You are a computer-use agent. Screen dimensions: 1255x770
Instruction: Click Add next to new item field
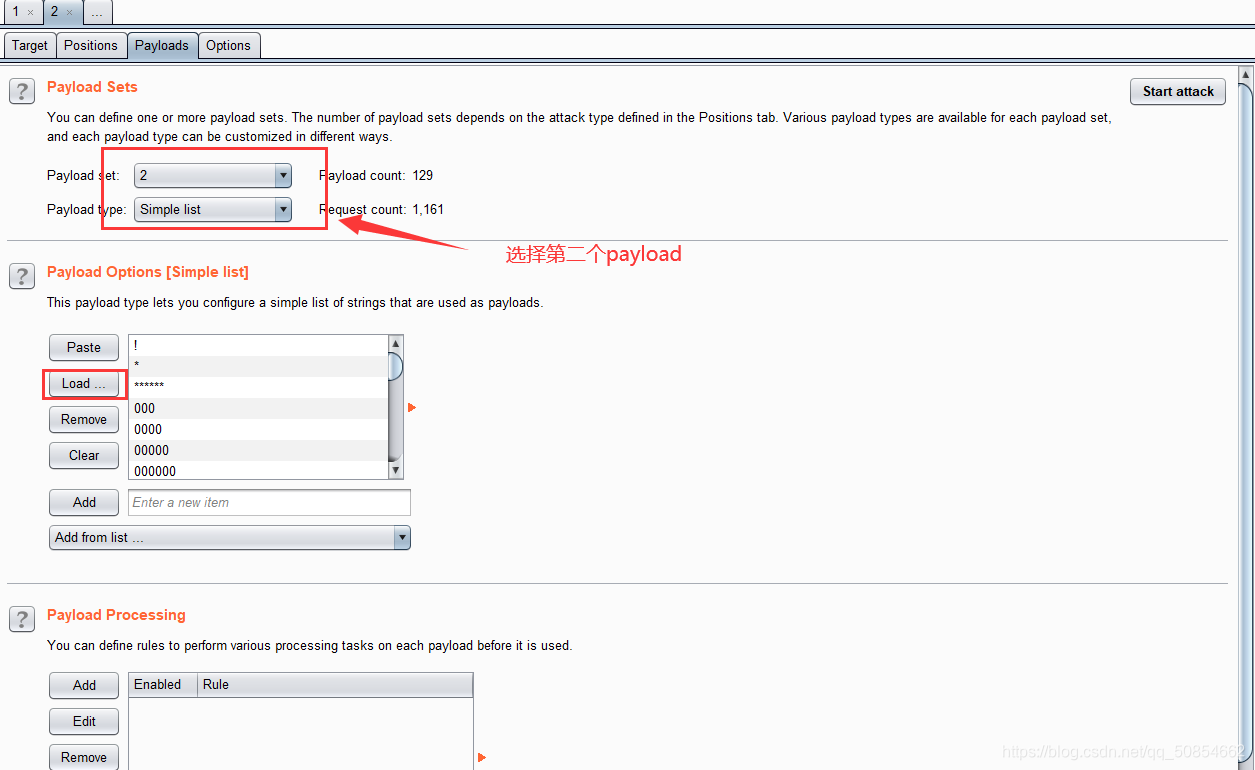84,502
